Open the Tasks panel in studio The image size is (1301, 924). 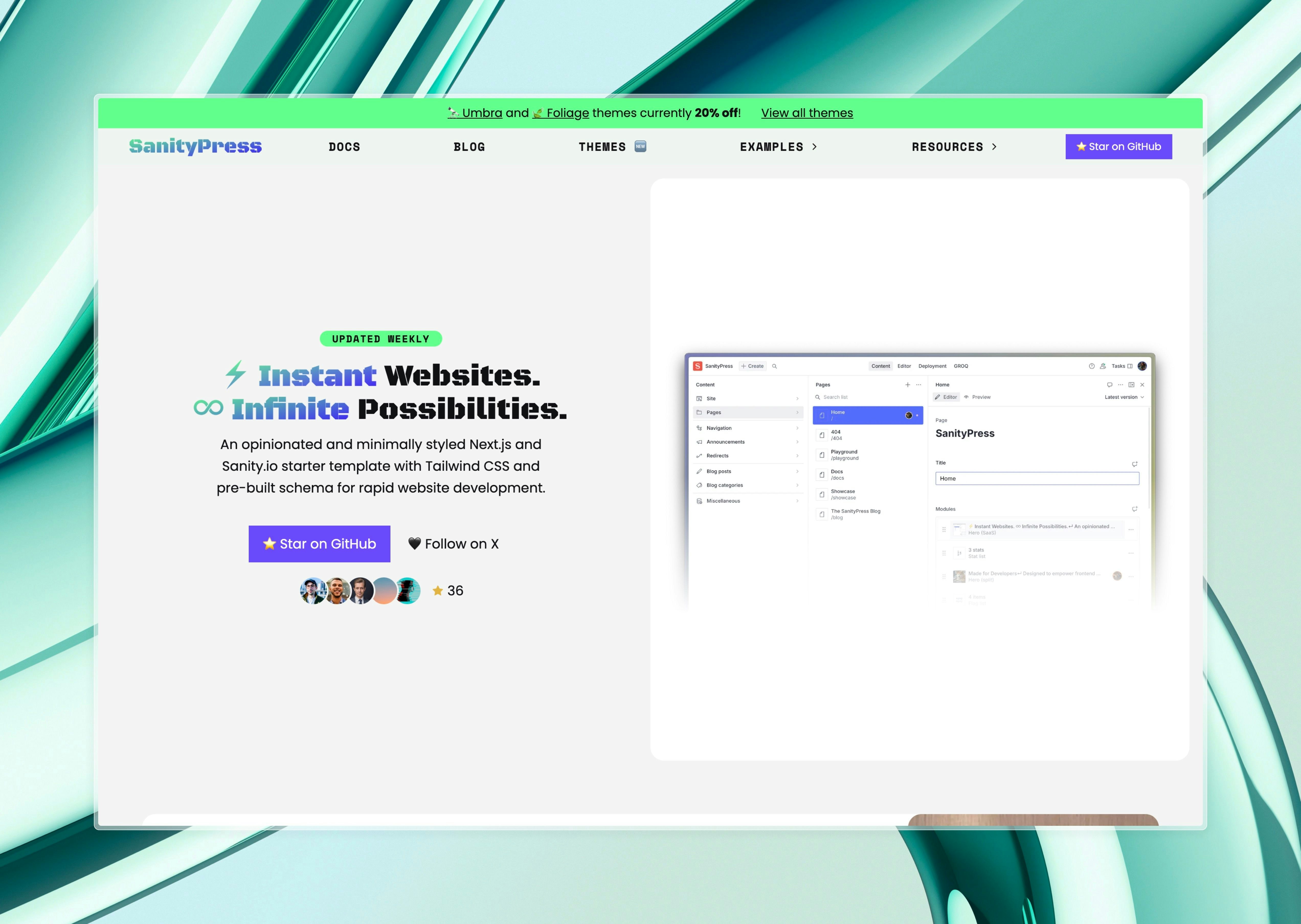[x=1122, y=366]
